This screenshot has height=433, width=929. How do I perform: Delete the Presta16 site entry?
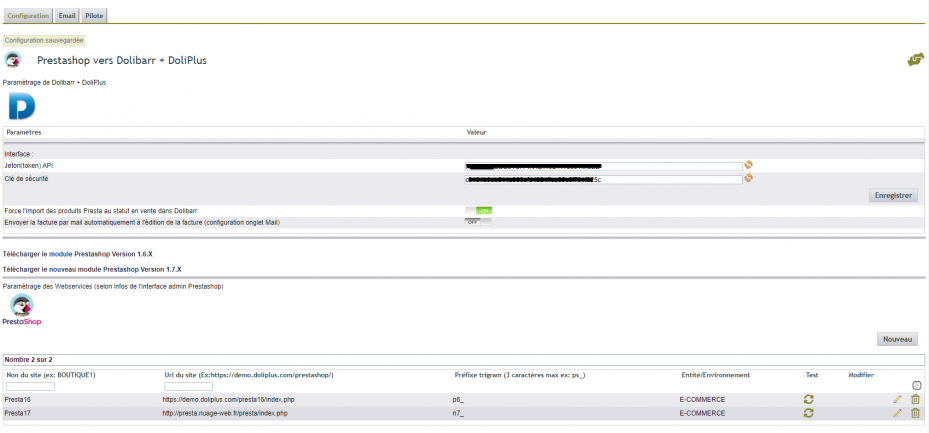[x=915, y=400]
